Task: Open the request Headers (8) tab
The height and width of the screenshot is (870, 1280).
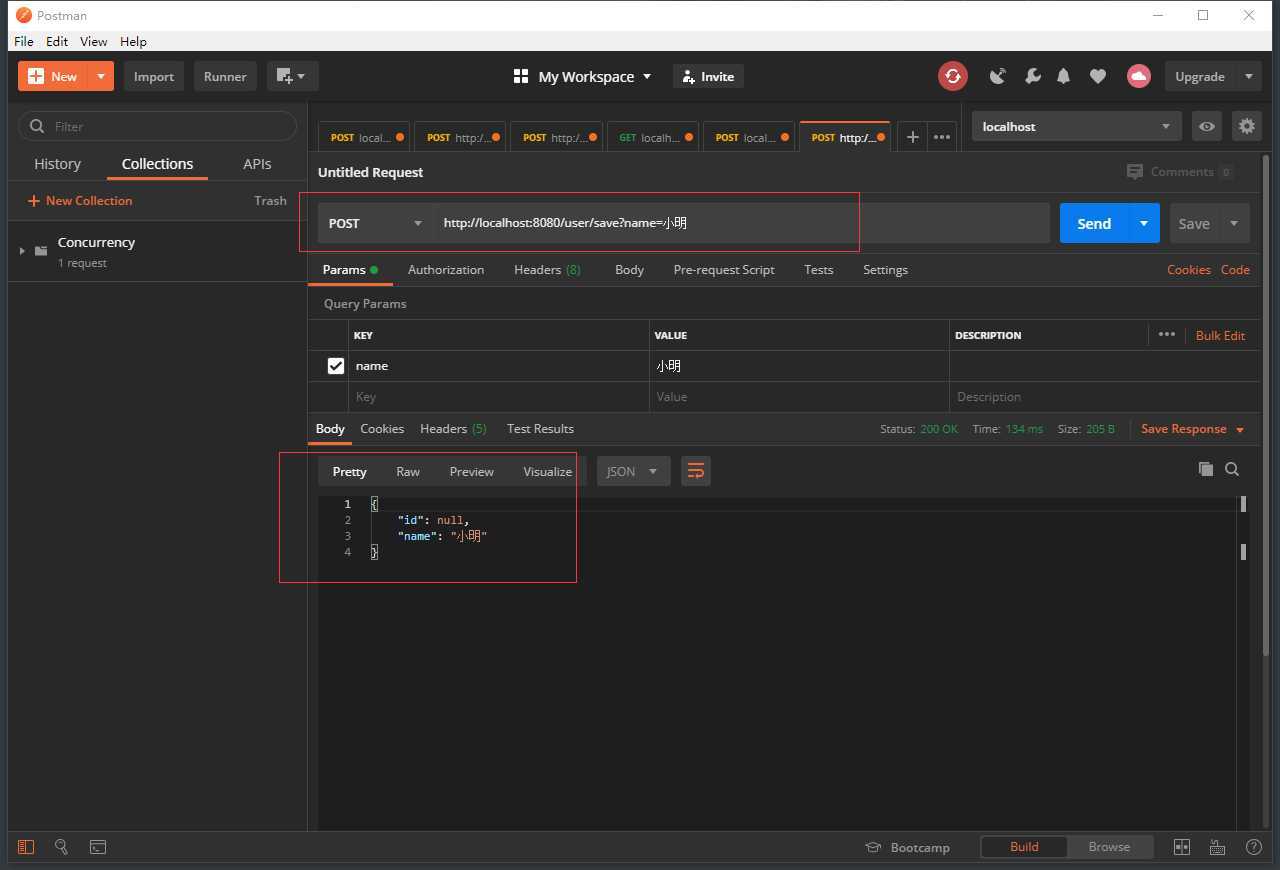Action: [547, 269]
